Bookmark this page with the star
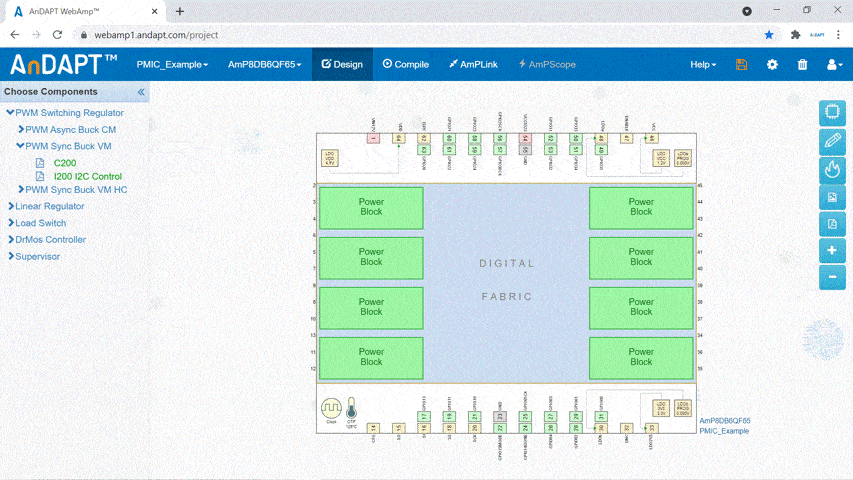Screen dimensions: 853x480 [x=769, y=35]
